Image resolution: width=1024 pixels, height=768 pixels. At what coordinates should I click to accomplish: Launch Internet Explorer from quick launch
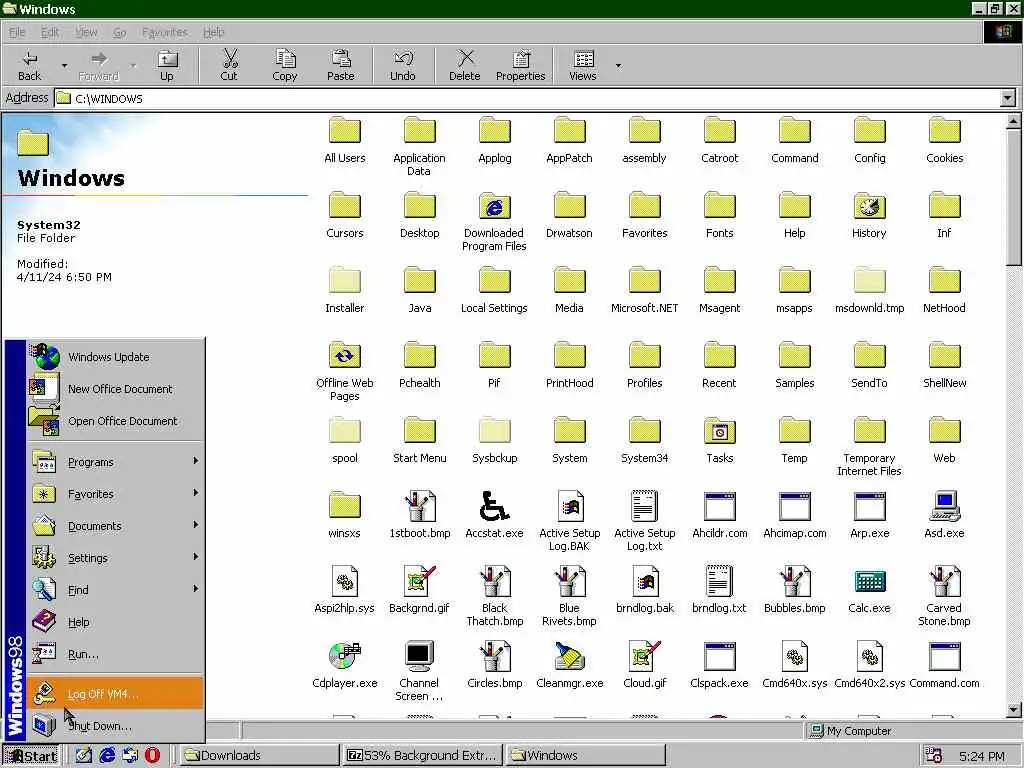click(107, 756)
